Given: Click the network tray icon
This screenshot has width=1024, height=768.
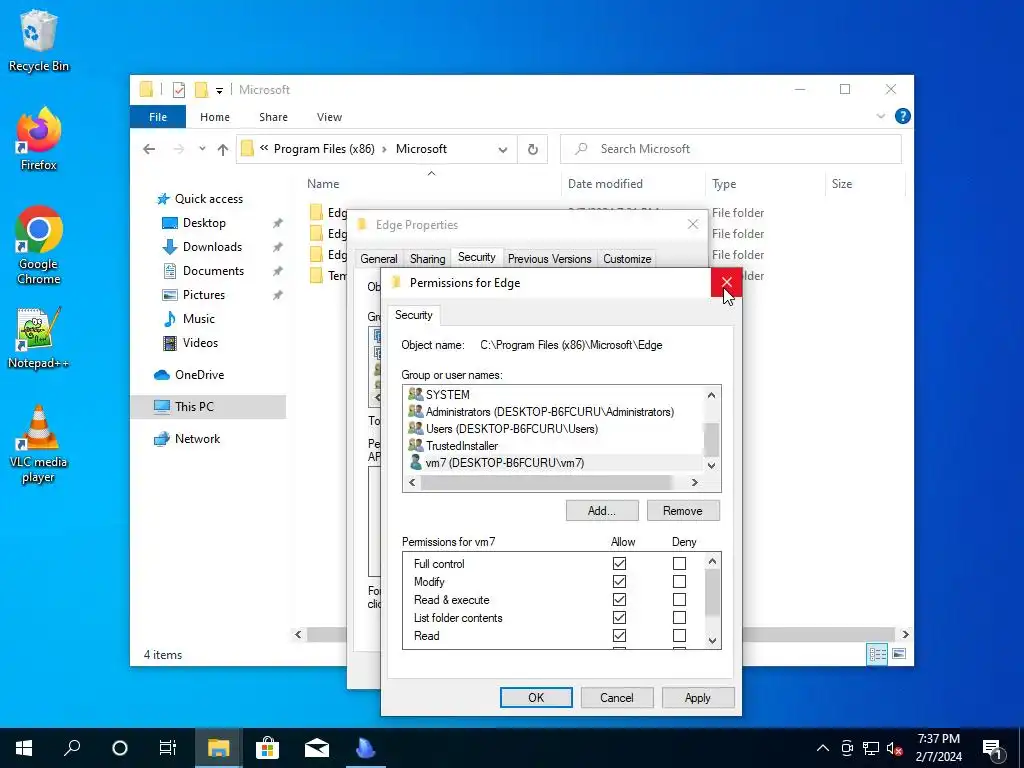Looking at the screenshot, I should (x=871, y=748).
